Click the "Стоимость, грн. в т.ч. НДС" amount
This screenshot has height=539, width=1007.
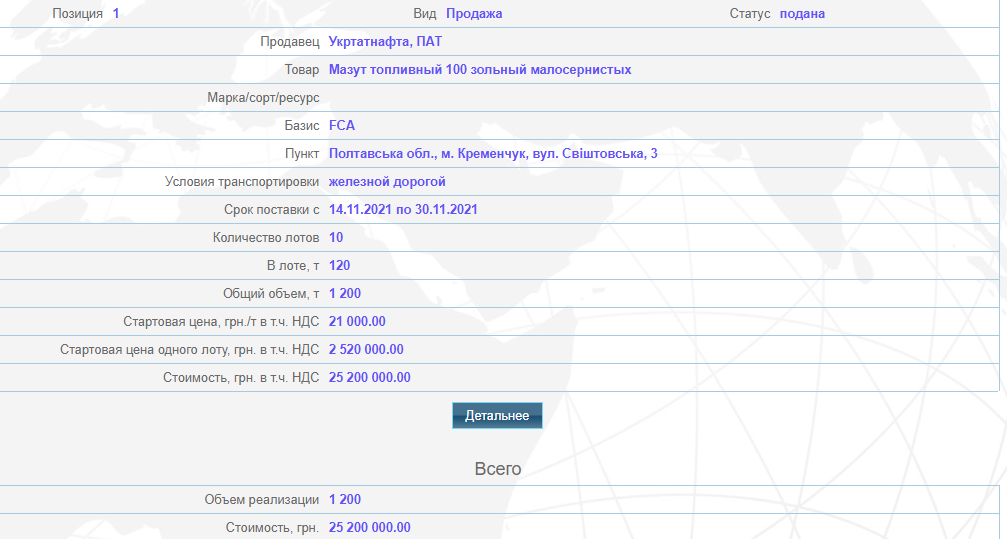pyautogui.click(x=369, y=378)
